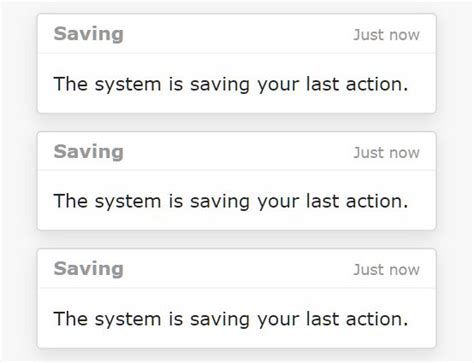Click the header between the second toast's title and timestamp
474x363 pixels.
[x=238, y=152]
